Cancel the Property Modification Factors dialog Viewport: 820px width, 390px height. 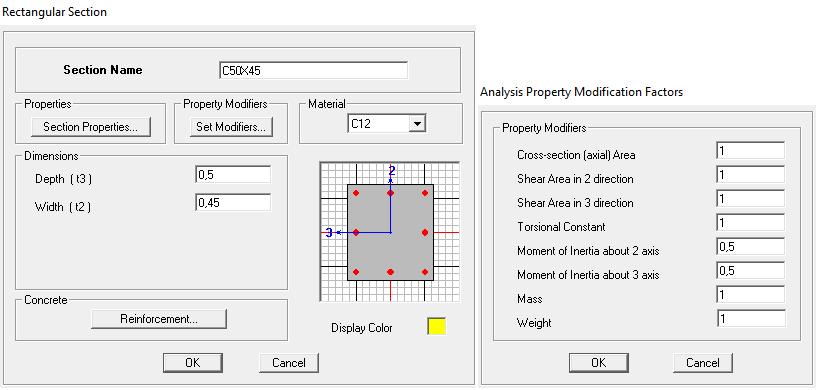click(703, 363)
